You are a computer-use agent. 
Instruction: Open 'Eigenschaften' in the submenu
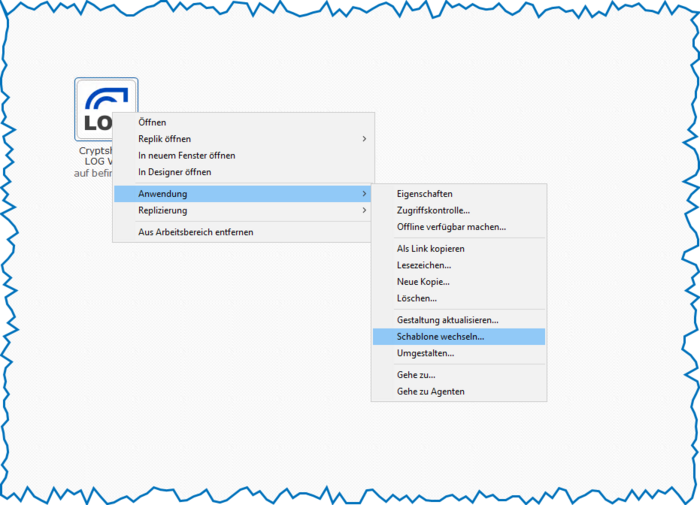425,193
